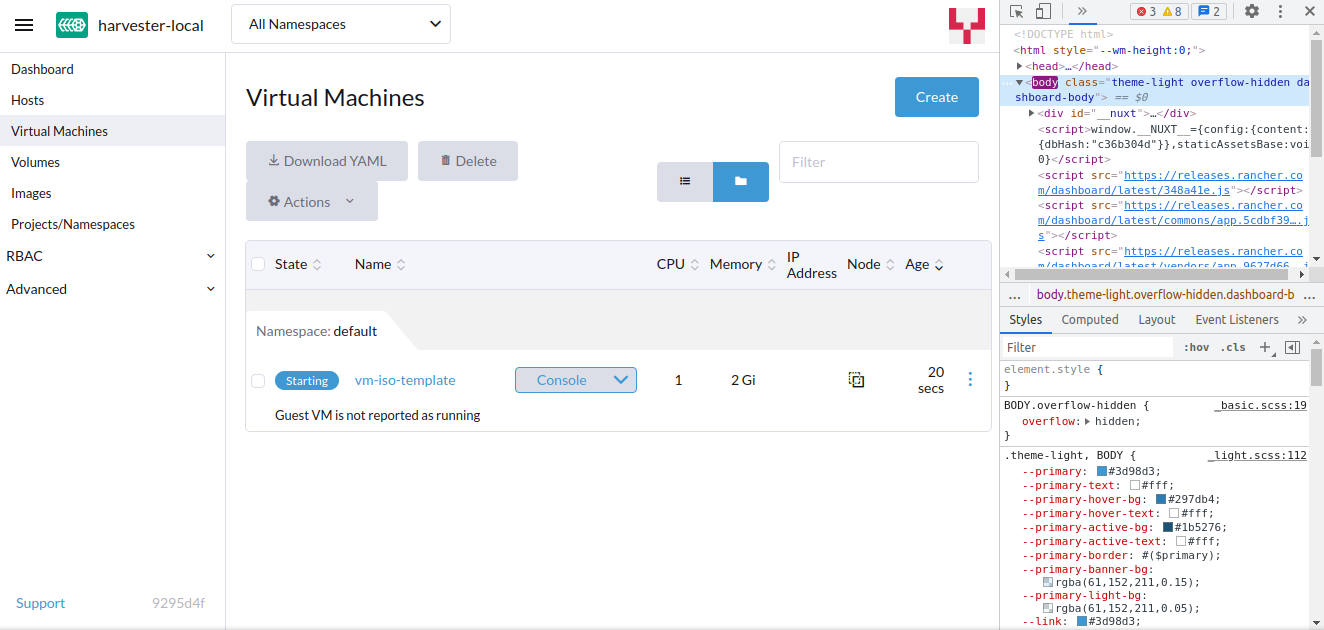The height and width of the screenshot is (630, 1324).
Task: Open DevTools customize three-dot menu
Action: 1280,12
